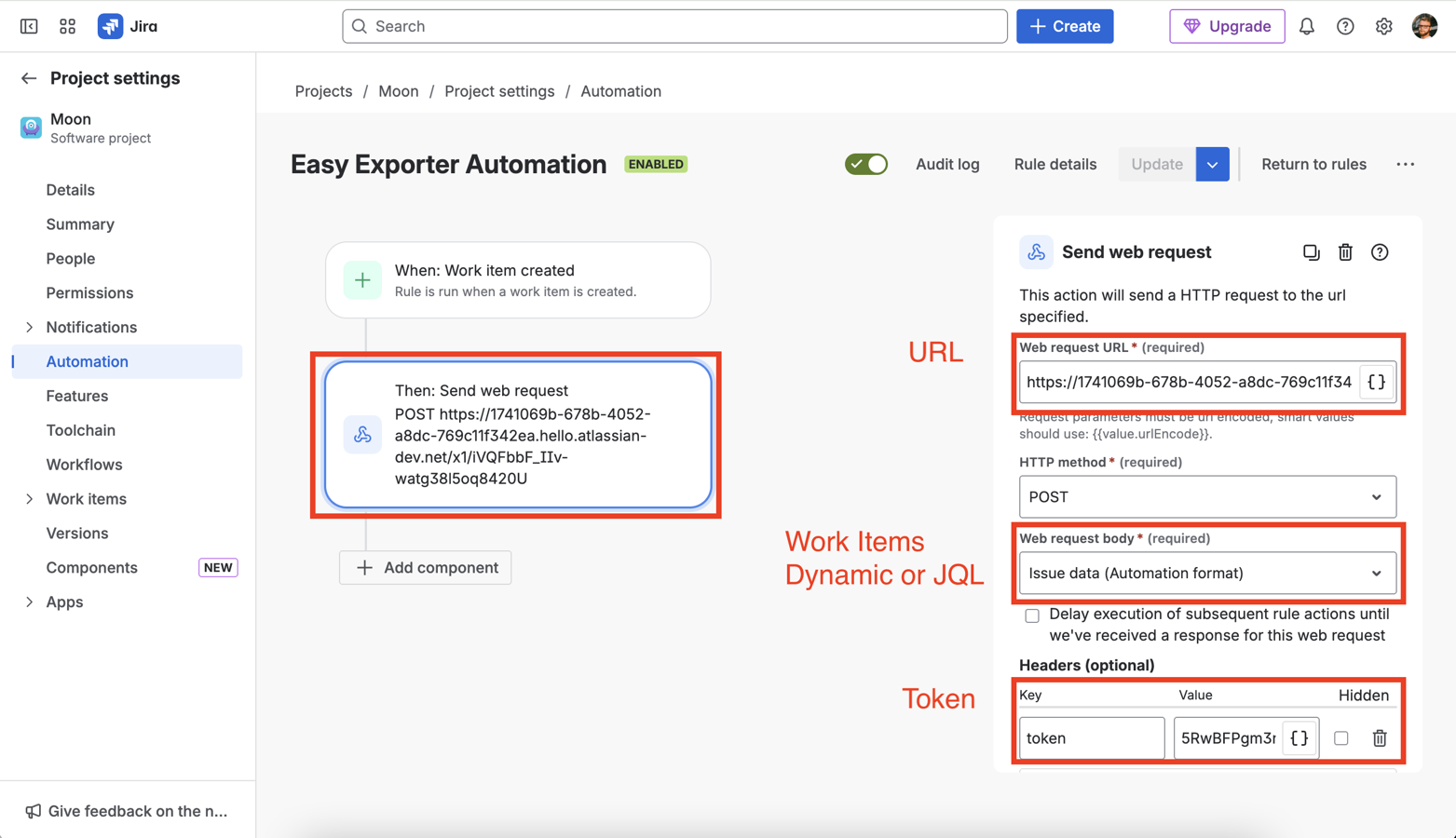Expand the Work items section
The width and height of the screenshot is (1456, 838).
(x=30, y=499)
